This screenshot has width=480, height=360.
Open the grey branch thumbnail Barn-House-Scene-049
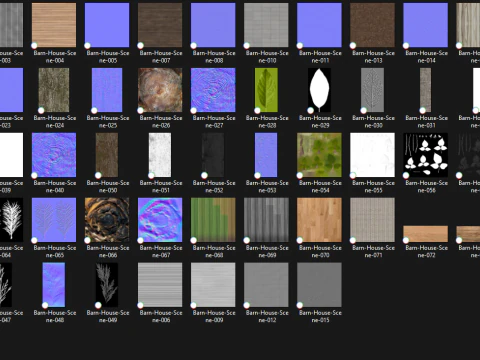tap(107, 285)
